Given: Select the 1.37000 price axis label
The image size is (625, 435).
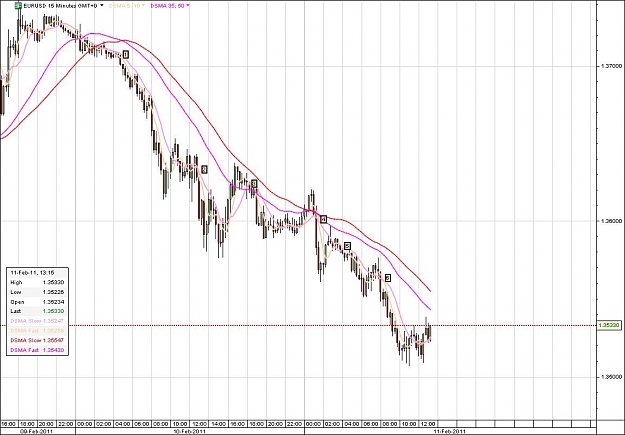Looking at the screenshot, I should click(x=611, y=66).
